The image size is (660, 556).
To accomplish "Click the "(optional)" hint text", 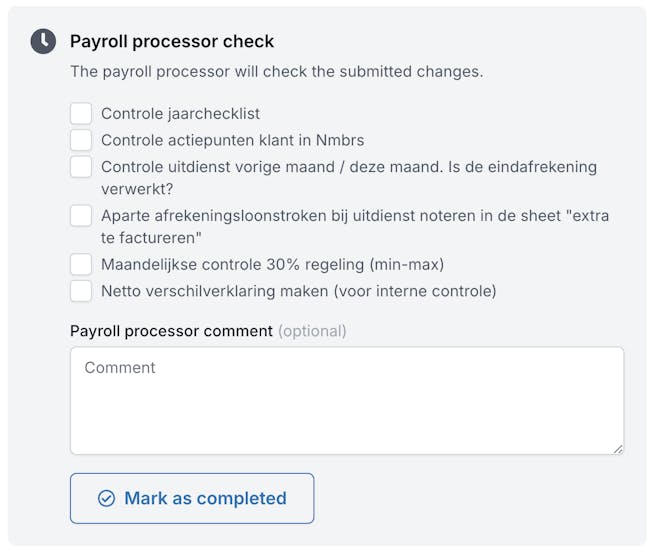I will click(x=312, y=331).
